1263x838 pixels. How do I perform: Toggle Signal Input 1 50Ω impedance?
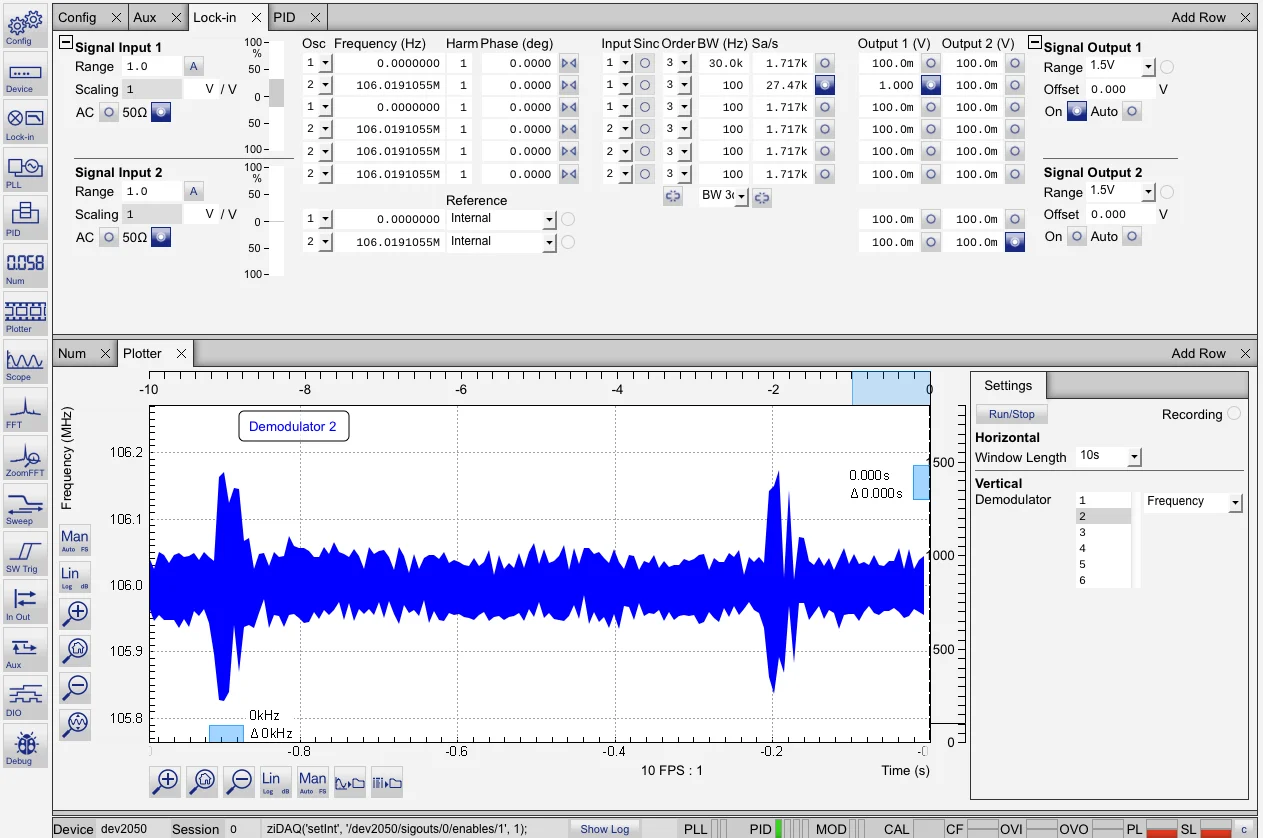pyautogui.click(x=160, y=113)
